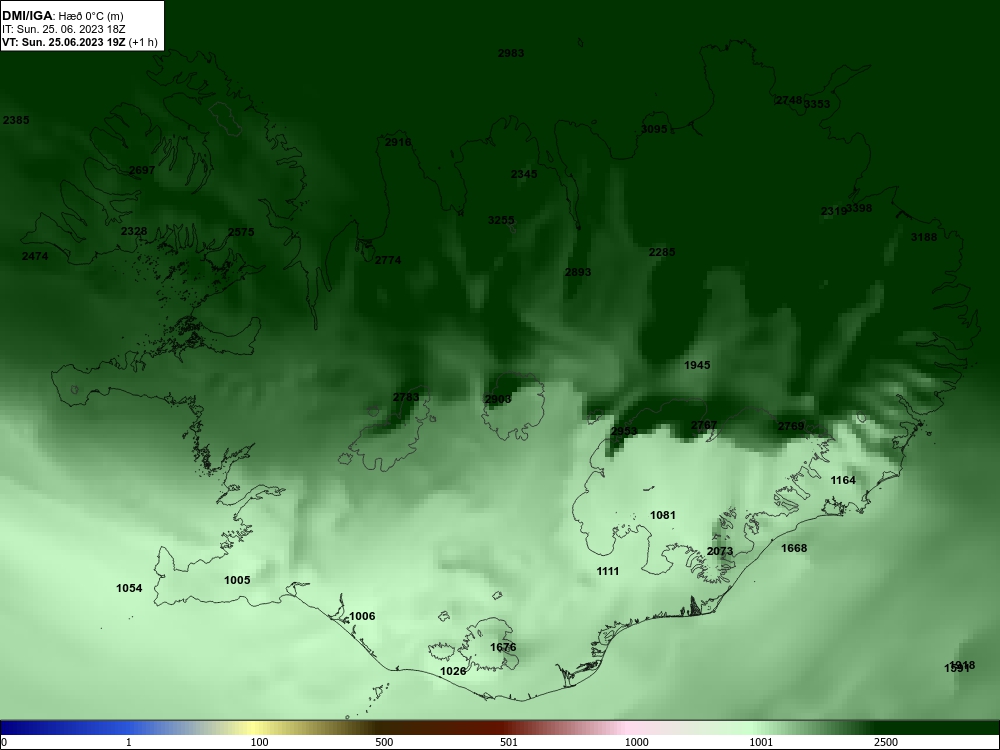Click the '100' tick on the color scale

259,742
